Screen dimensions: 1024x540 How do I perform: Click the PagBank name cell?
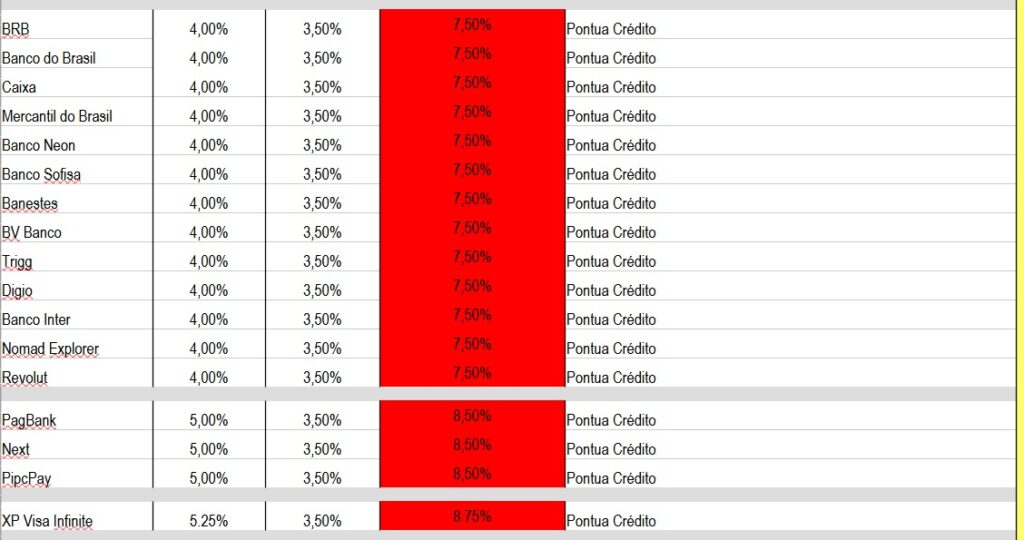[27, 420]
